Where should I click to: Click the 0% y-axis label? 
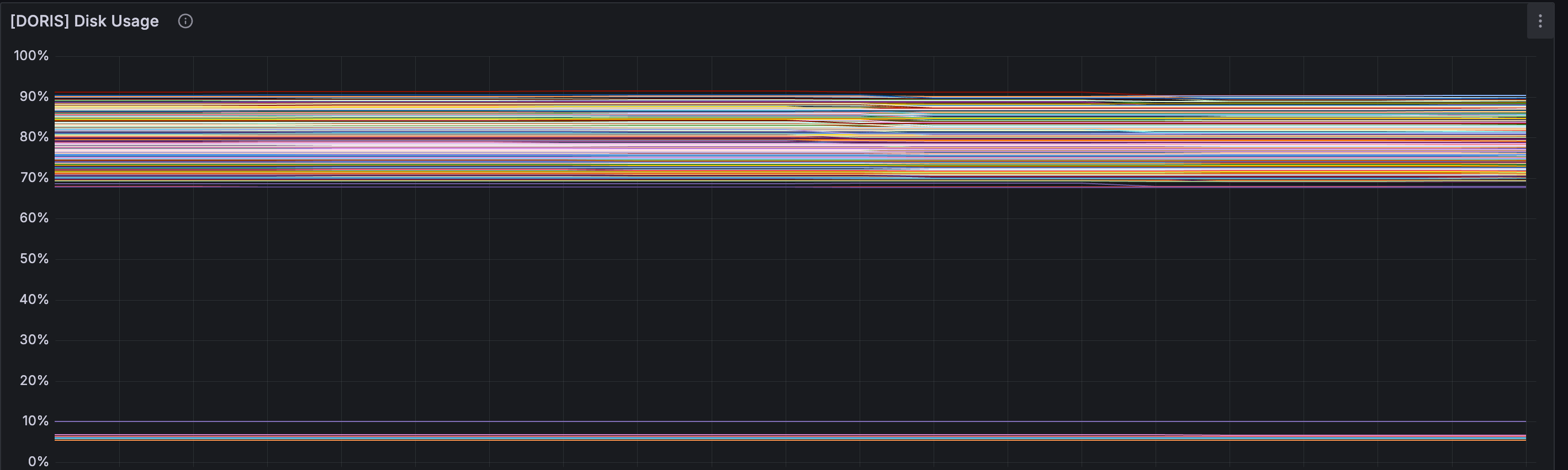[38, 462]
